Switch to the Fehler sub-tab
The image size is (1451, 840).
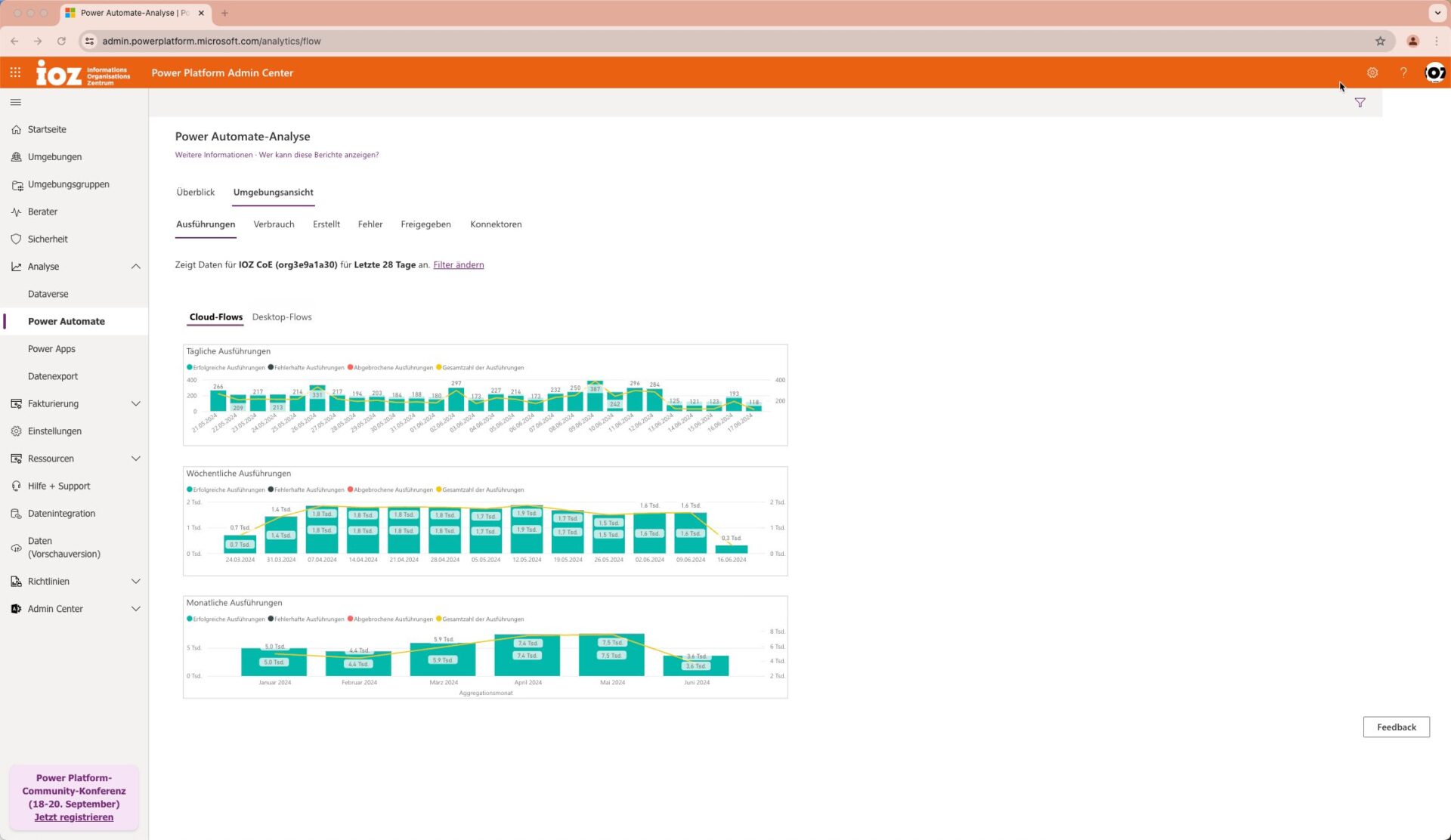[370, 224]
